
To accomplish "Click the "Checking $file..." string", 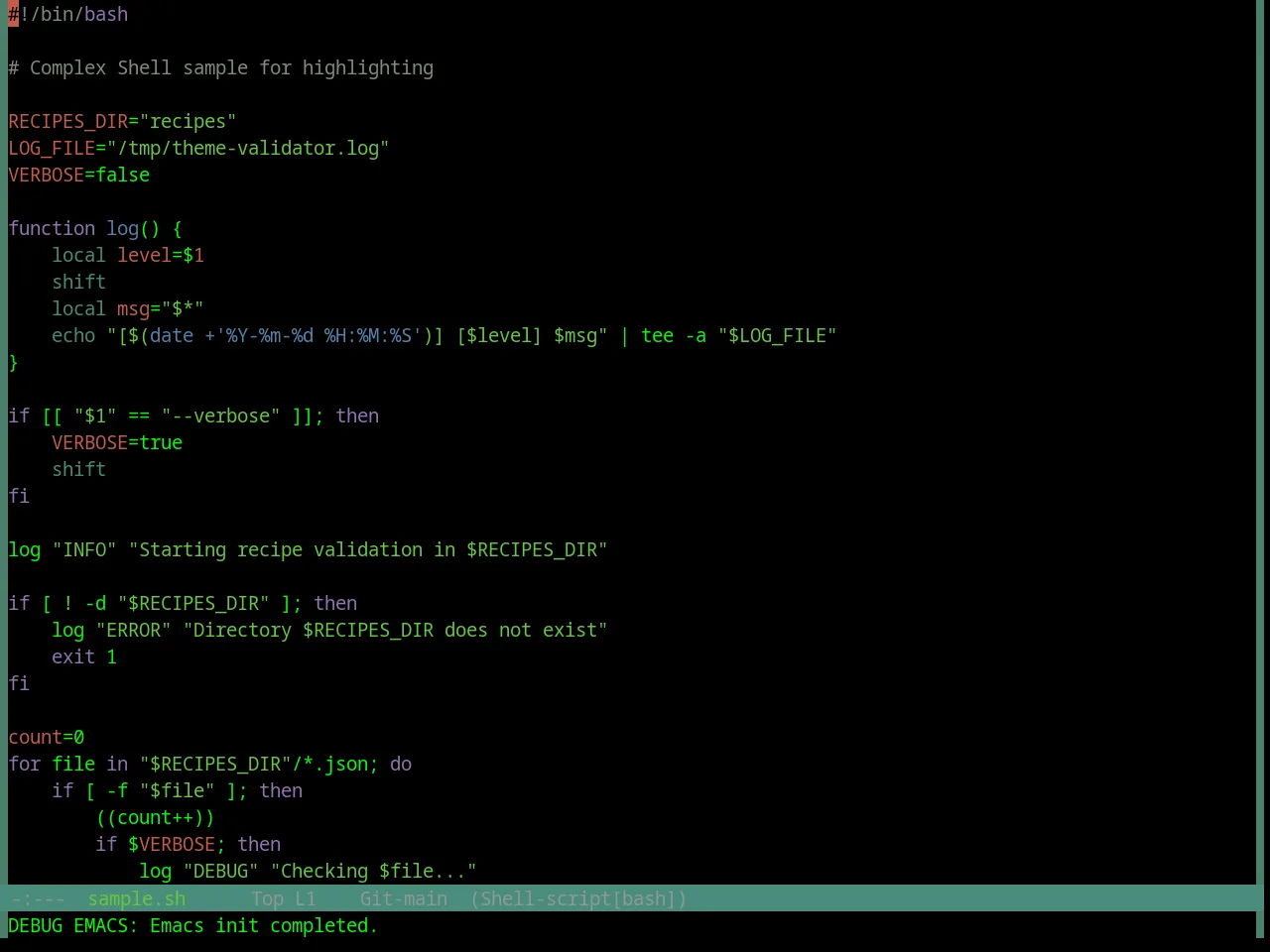I will [374, 871].
